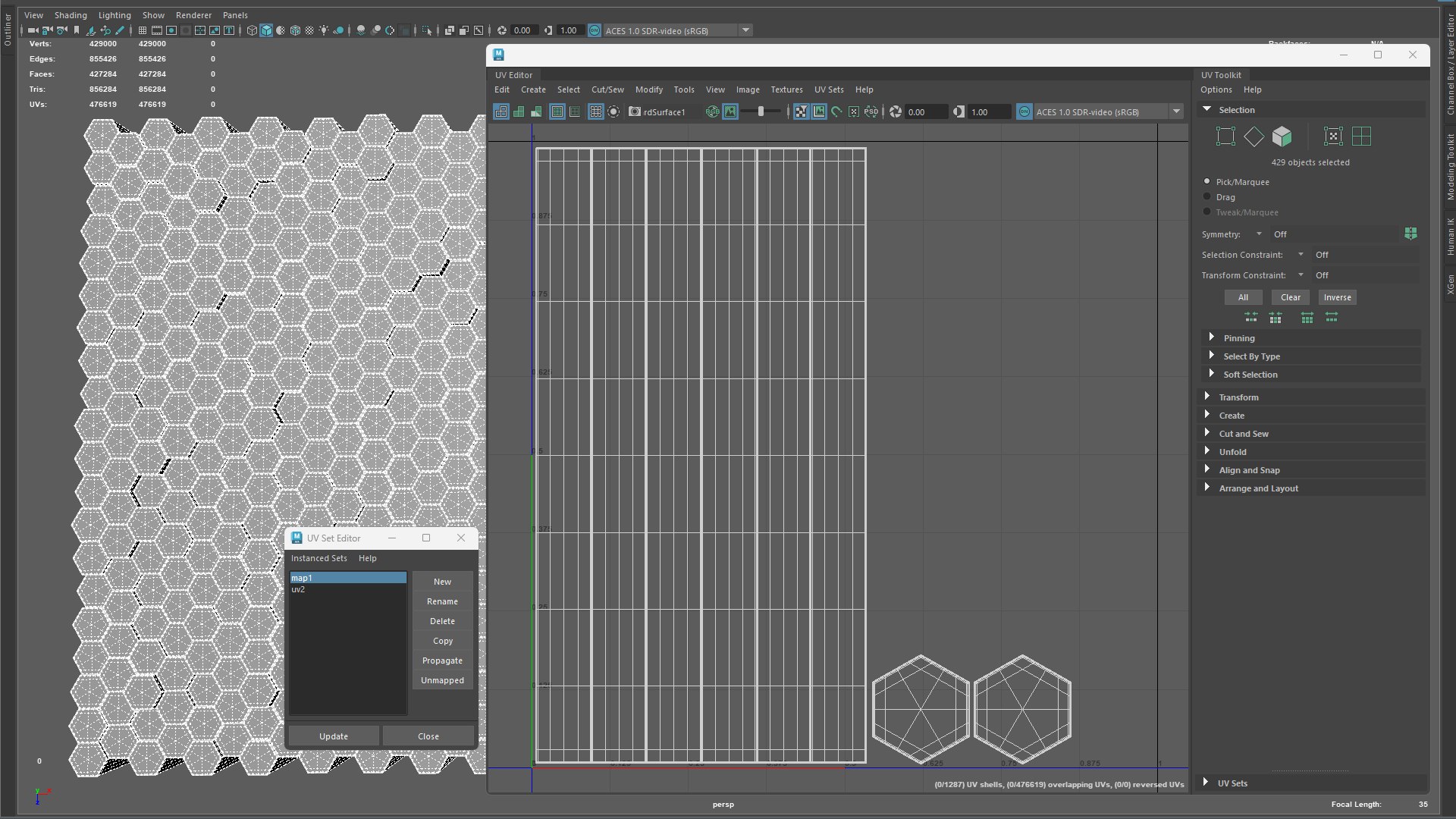Click Update button in UV Set Editor
The height and width of the screenshot is (819, 1456).
333,736
